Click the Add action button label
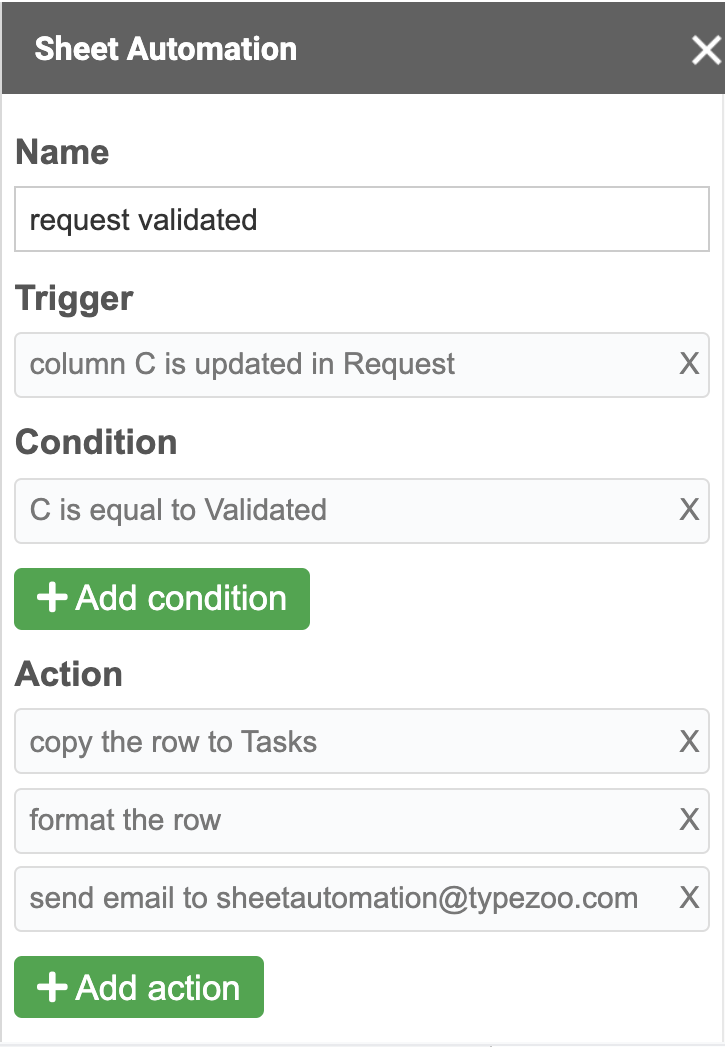 tap(158, 988)
